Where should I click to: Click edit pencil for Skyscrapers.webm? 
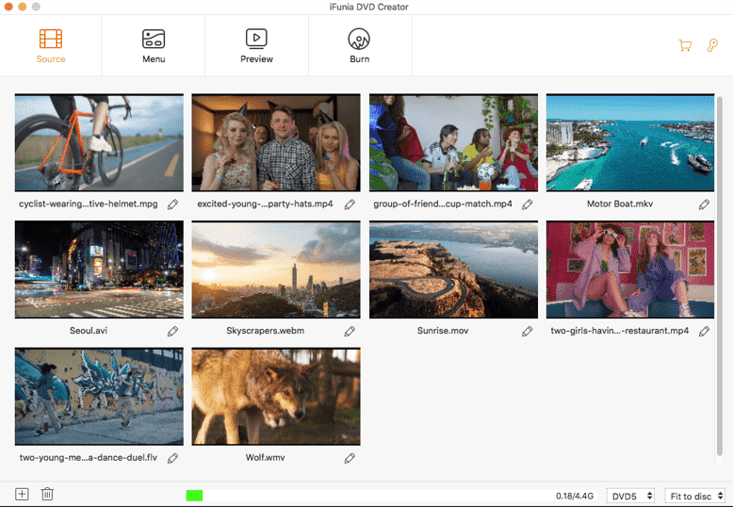350,331
